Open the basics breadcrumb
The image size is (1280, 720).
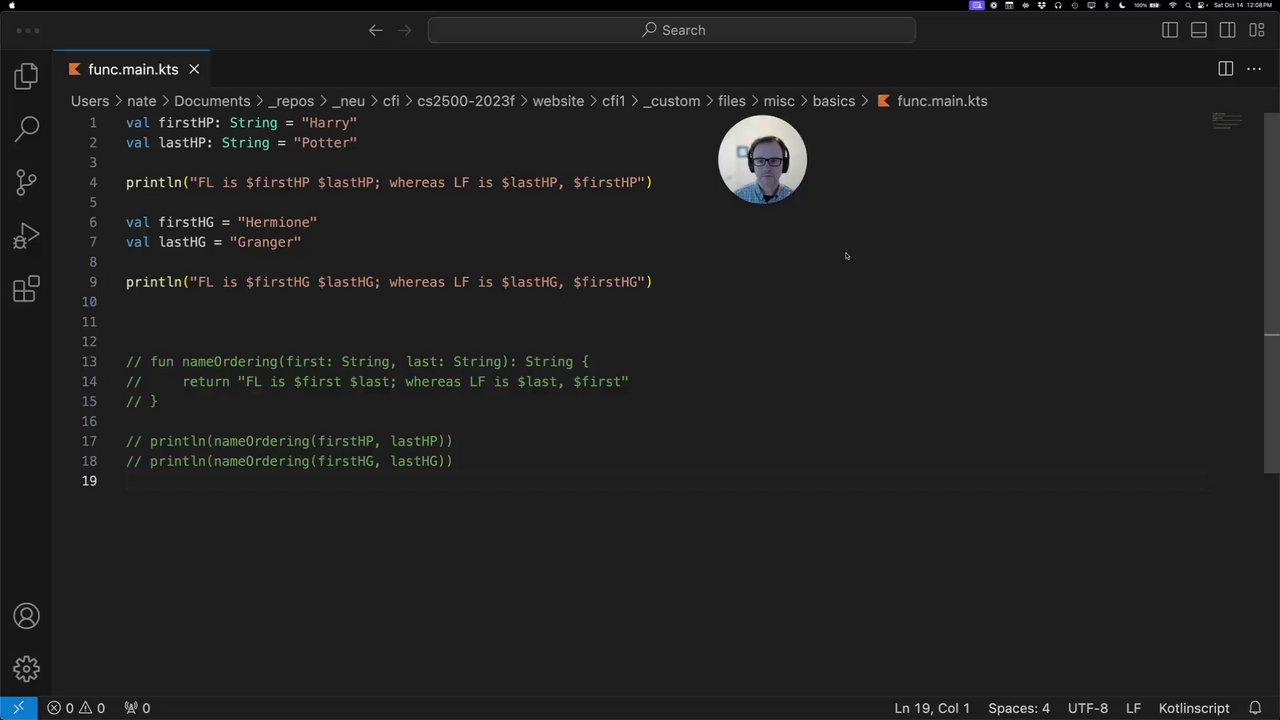[x=834, y=101]
